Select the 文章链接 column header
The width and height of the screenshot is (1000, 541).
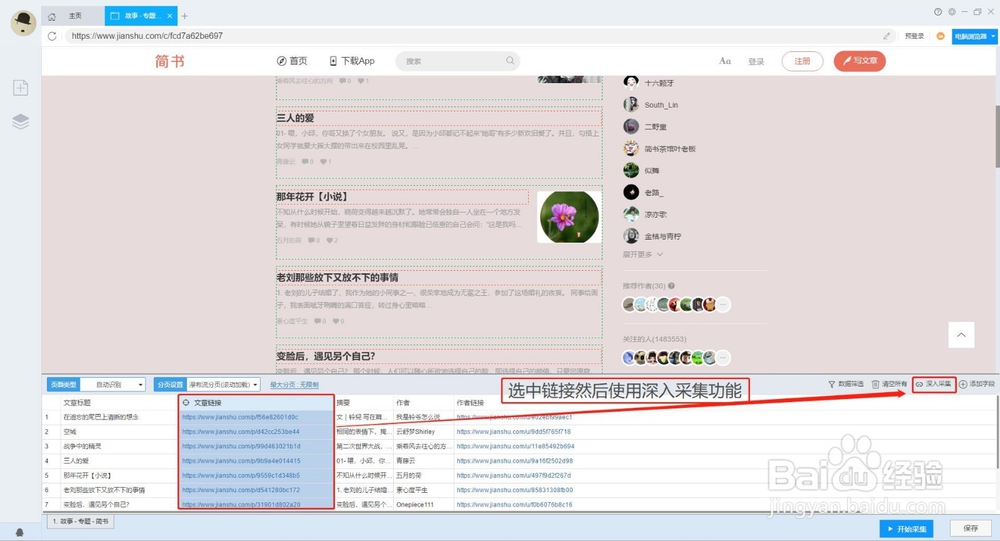256,403
